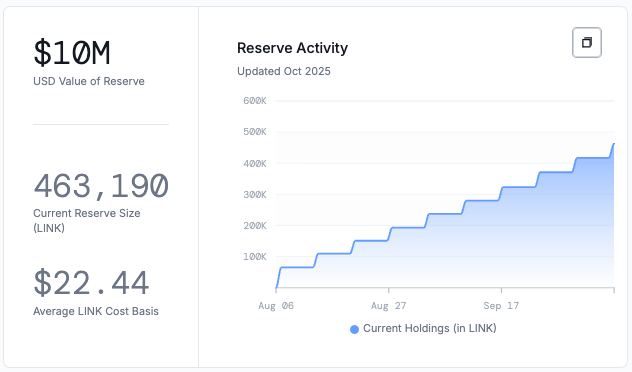Click the Current Reserve Size (LINK) label
Viewport: 632px width, 372px height.
(87, 220)
